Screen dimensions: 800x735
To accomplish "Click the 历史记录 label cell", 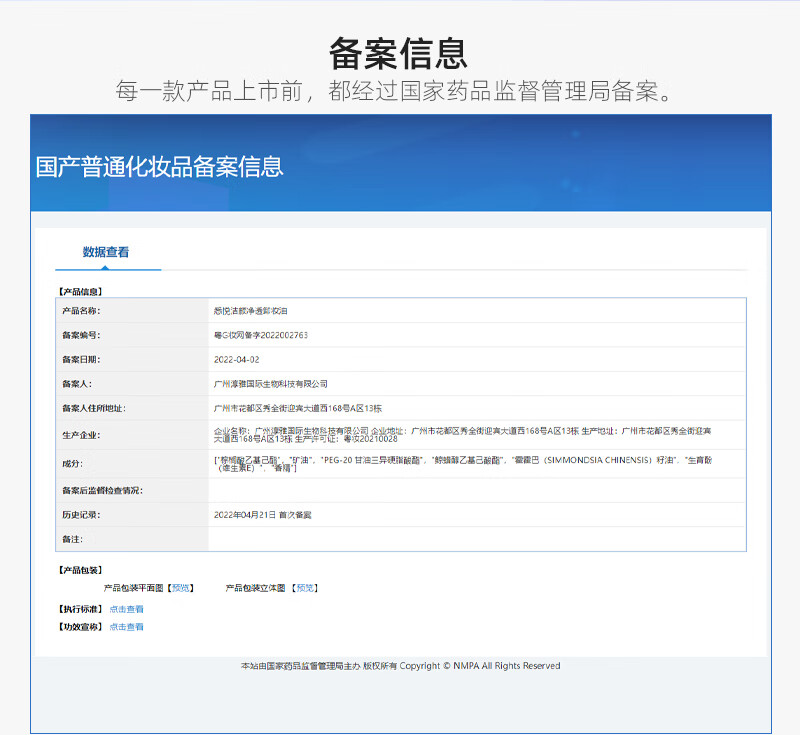I will pos(132,515).
